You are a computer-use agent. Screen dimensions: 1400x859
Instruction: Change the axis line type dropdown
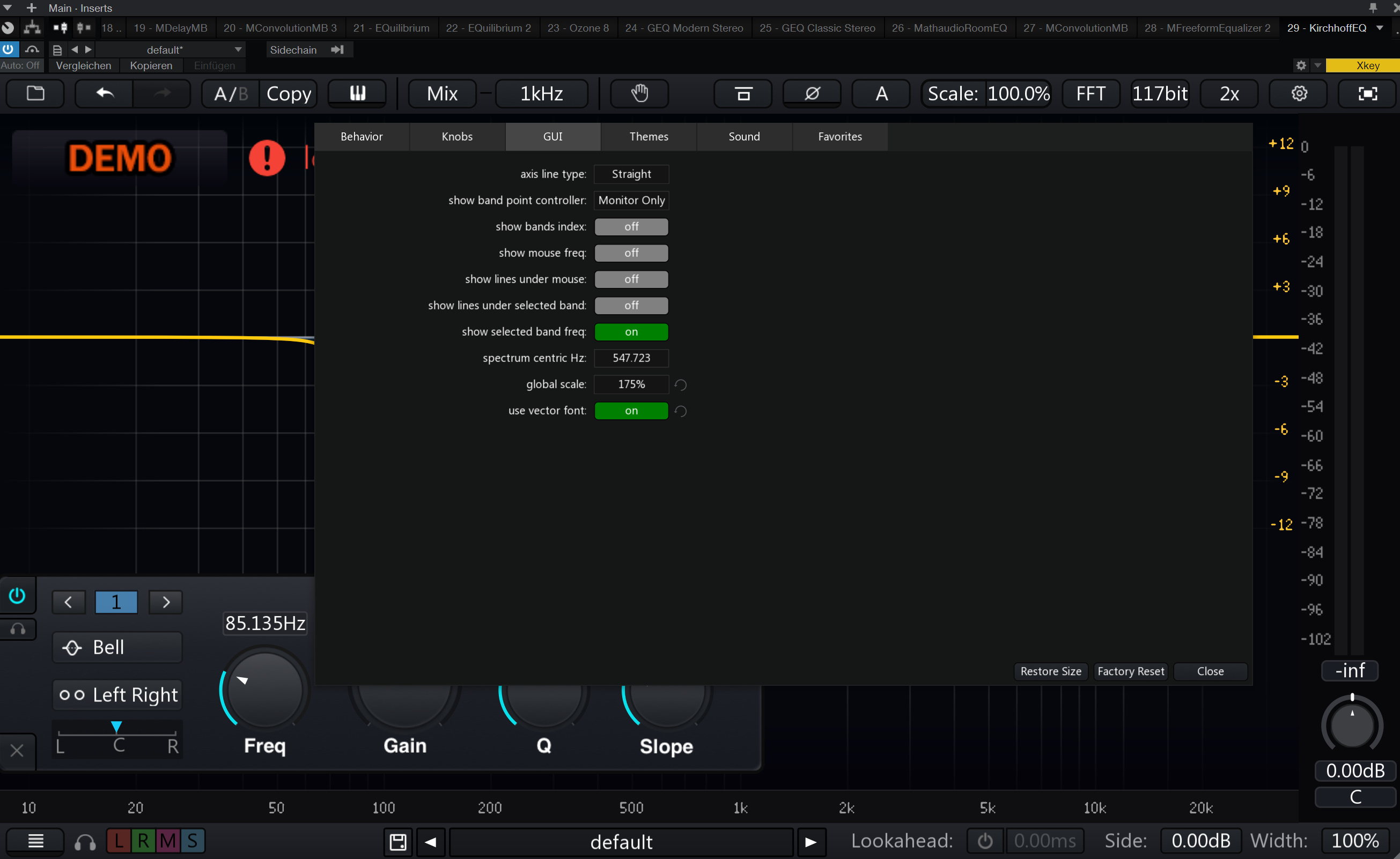(631, 173)
